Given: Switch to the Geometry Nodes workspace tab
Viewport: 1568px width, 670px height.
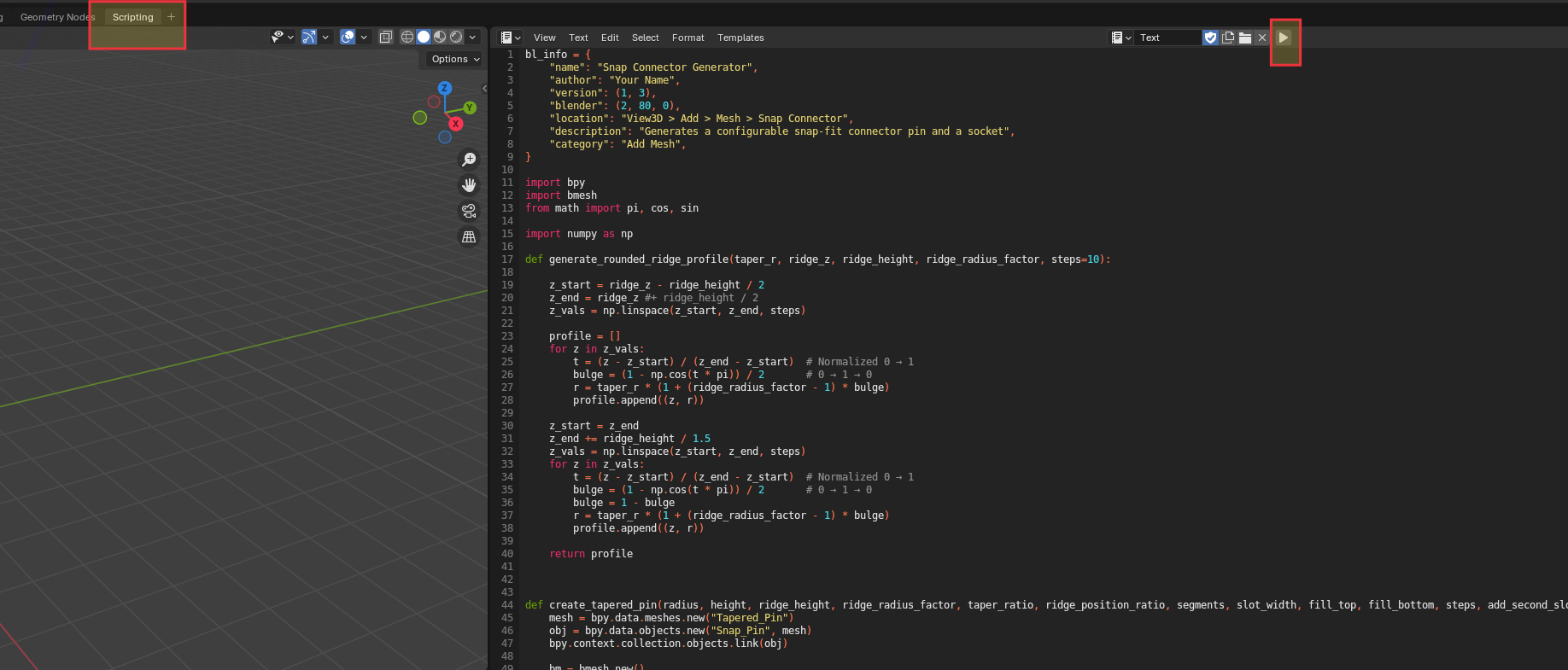Looking at the screenshot, I should click(57, 17).
